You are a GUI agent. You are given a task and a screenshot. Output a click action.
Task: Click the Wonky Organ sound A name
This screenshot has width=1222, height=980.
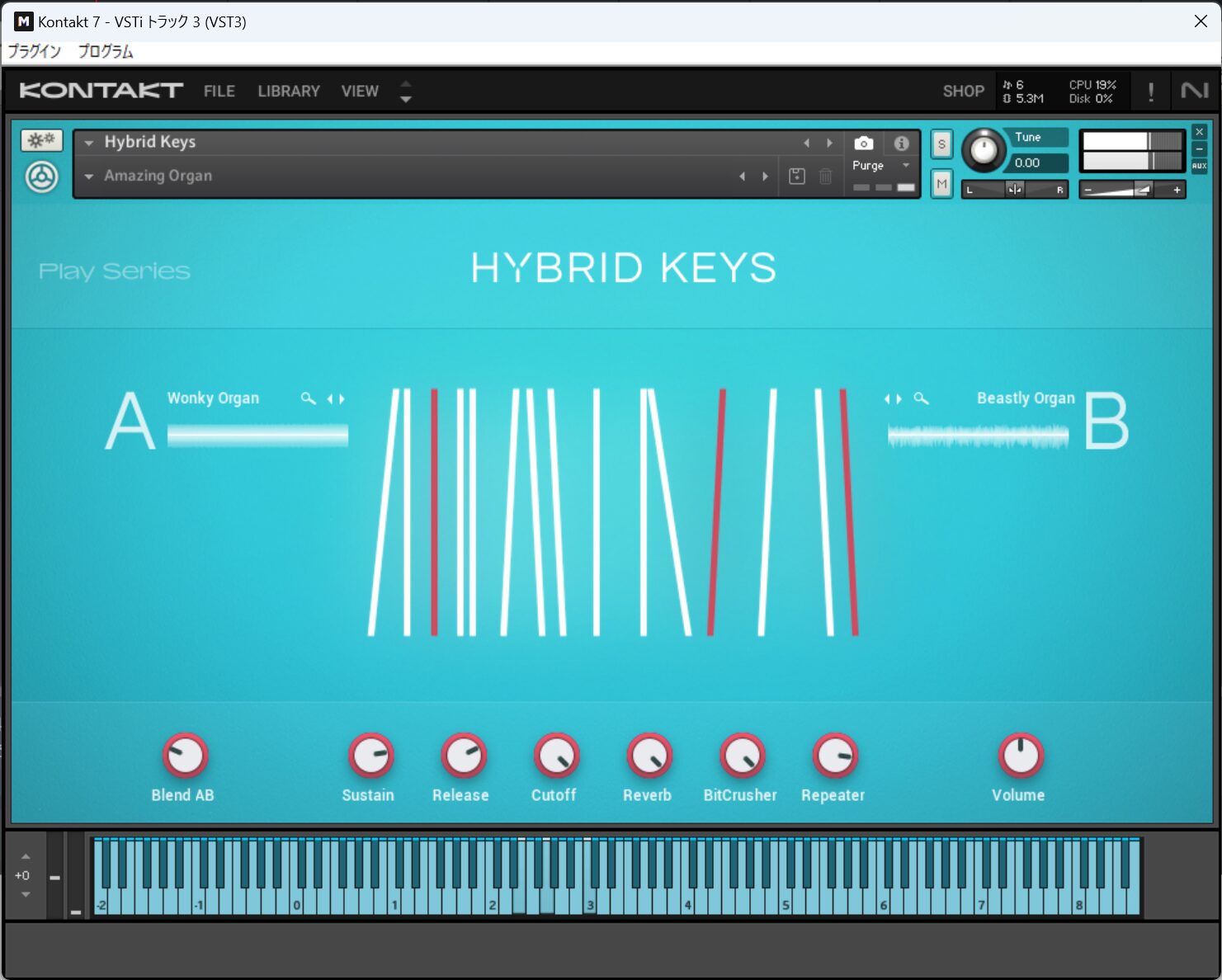coord(213,398)
